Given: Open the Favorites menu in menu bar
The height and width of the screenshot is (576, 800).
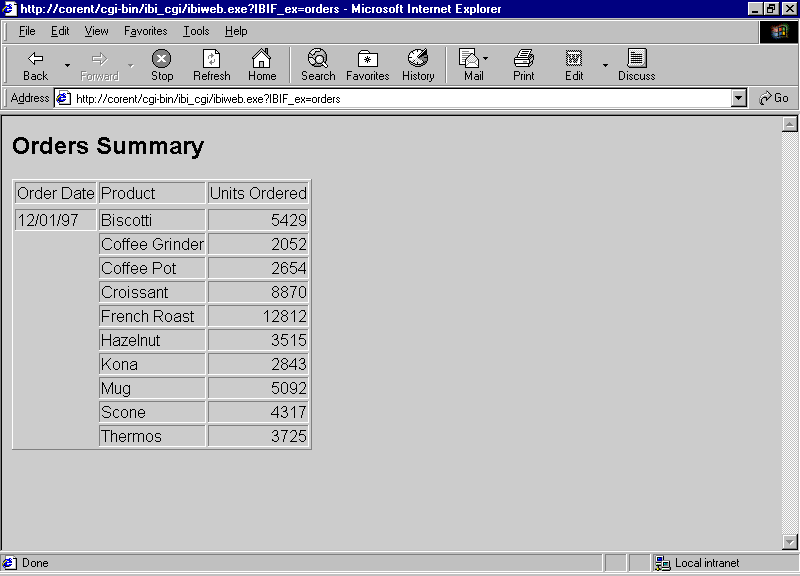Looking at the screenshot, I should (145, 31).
